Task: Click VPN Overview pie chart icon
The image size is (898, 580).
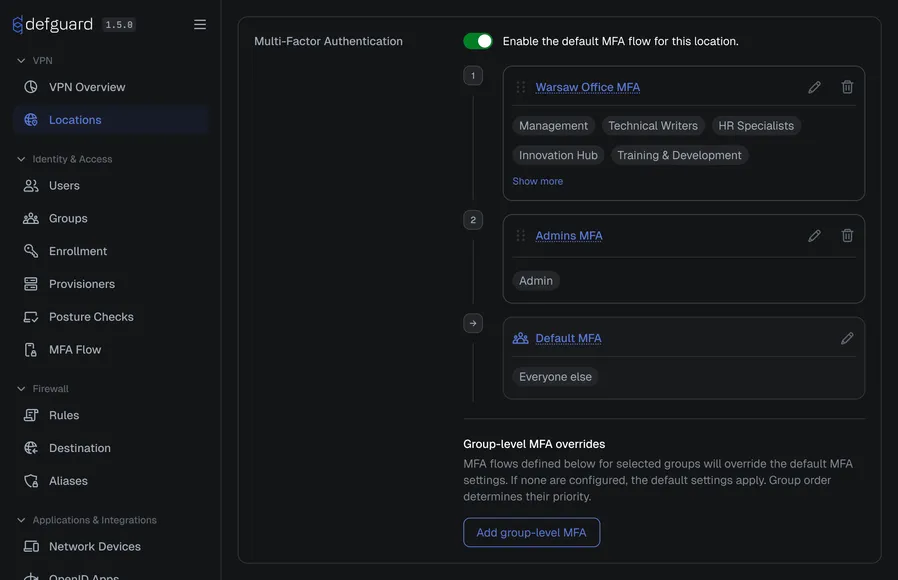Action: point(31,87)
